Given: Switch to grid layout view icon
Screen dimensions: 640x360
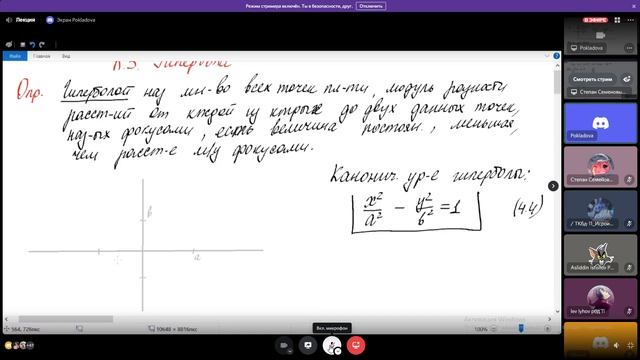Looking at the screenshot, I should coord(617,20).
